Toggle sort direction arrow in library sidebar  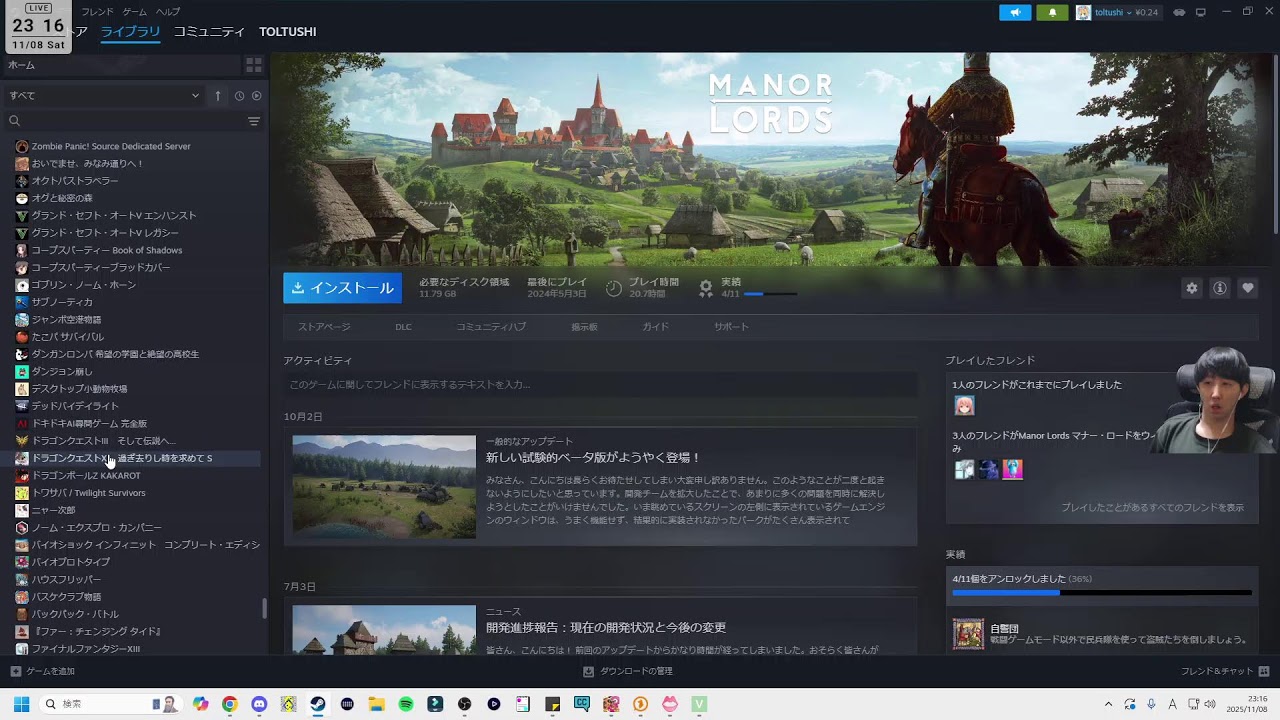click(218, 96)
